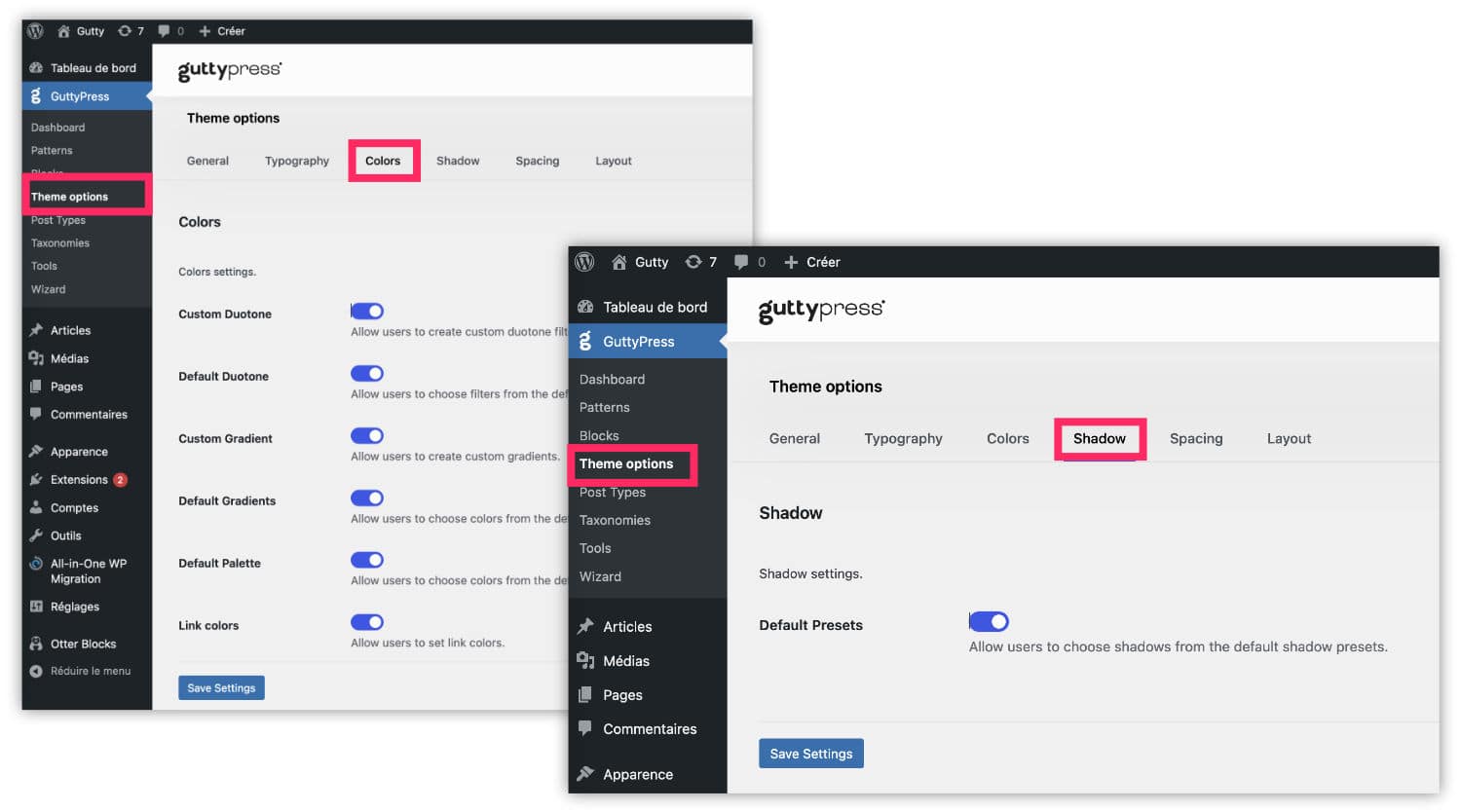Screen dimensions: 1461x812
Task: Click GuttyPress g icon in front window sidebar
Action: point(585,342)
